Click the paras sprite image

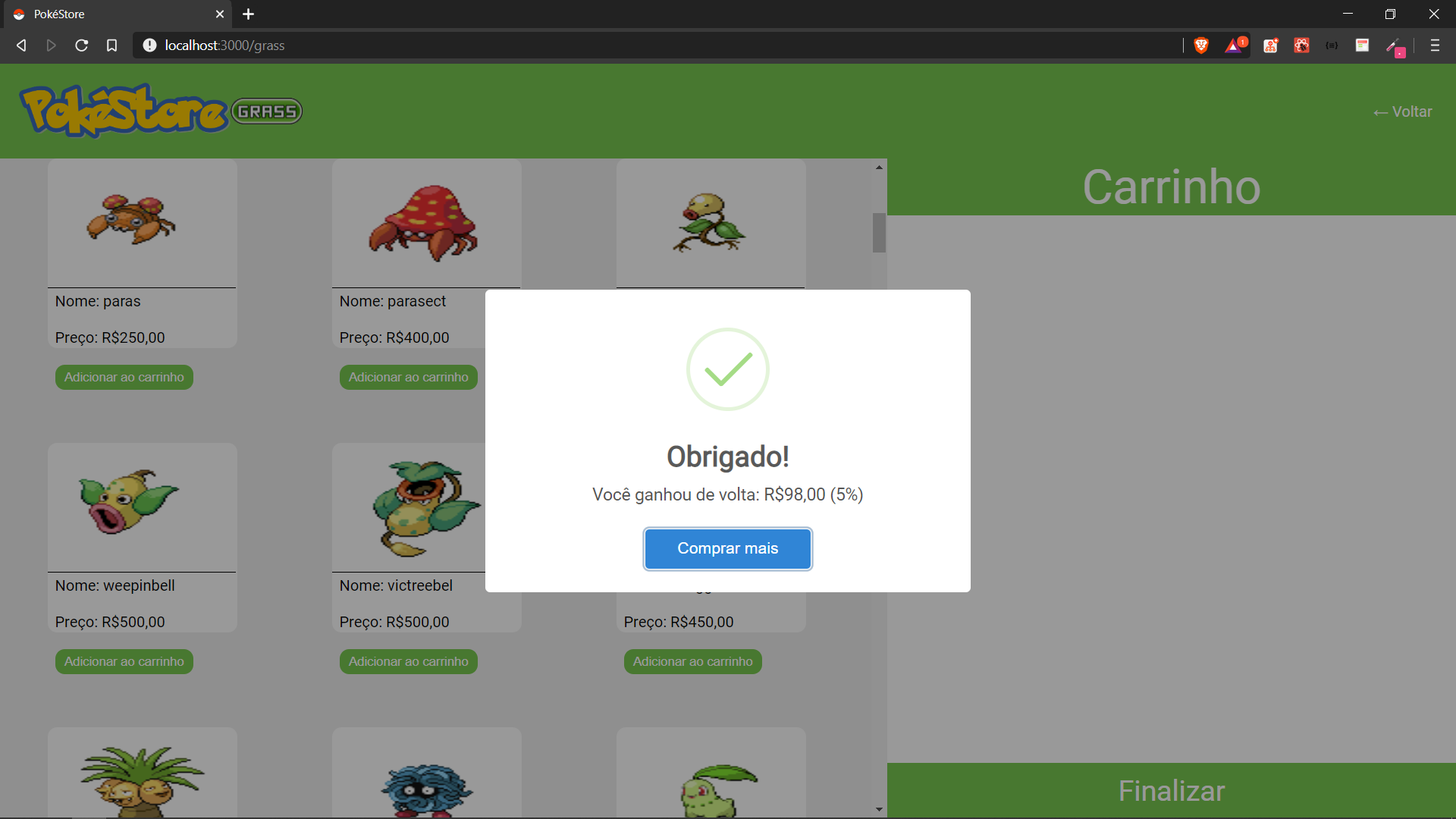(x=131, y=220)
